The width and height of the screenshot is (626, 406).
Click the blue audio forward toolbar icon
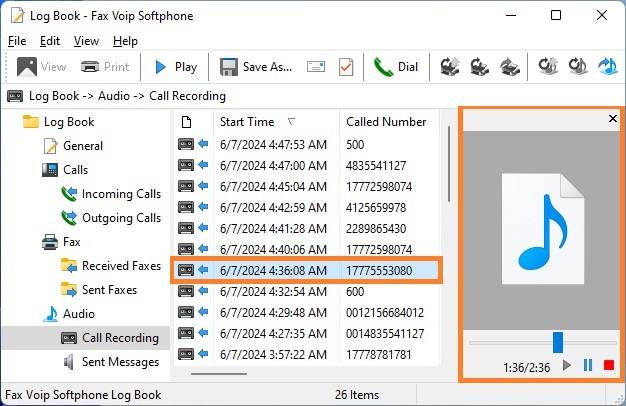coord(607,66)
